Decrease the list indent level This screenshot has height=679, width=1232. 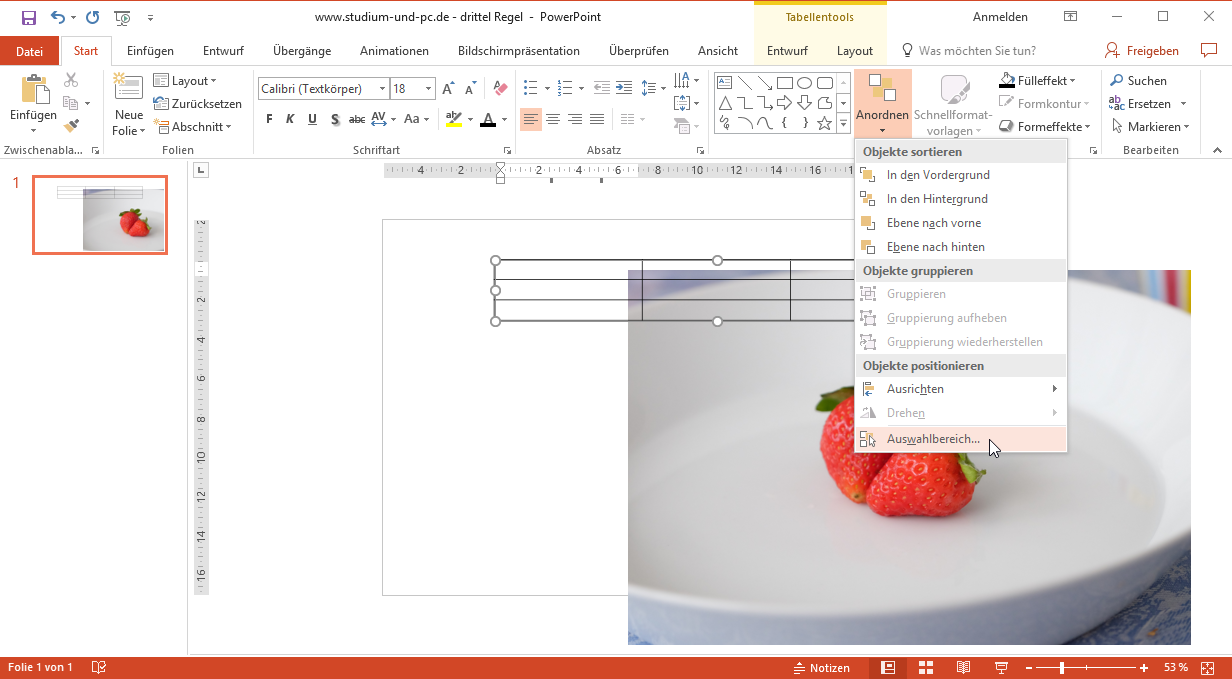(x=602, y=89)
